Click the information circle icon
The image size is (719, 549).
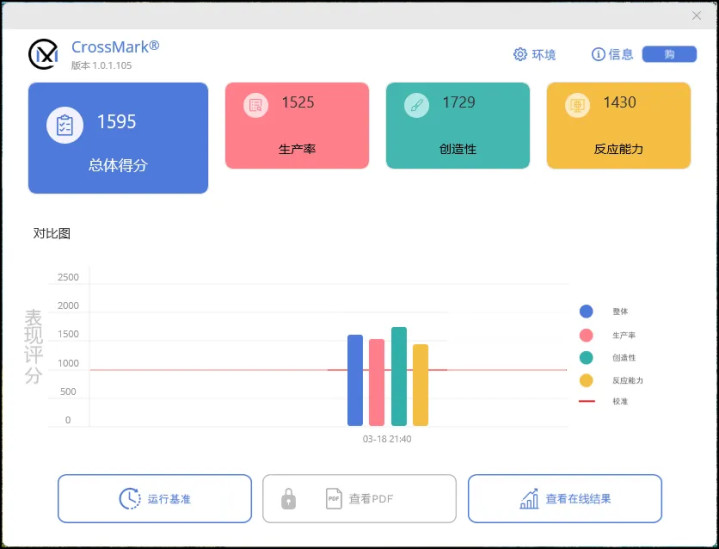click(x=598, y=54)
